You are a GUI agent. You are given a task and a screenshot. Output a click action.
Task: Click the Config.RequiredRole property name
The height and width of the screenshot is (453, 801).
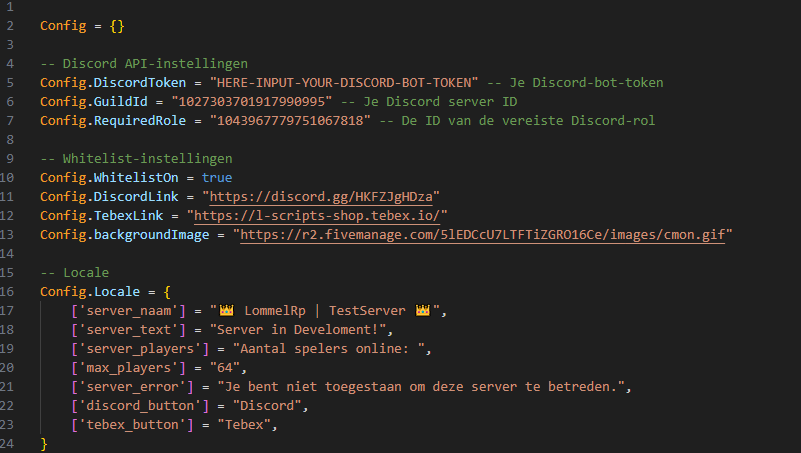pos(113,121)
